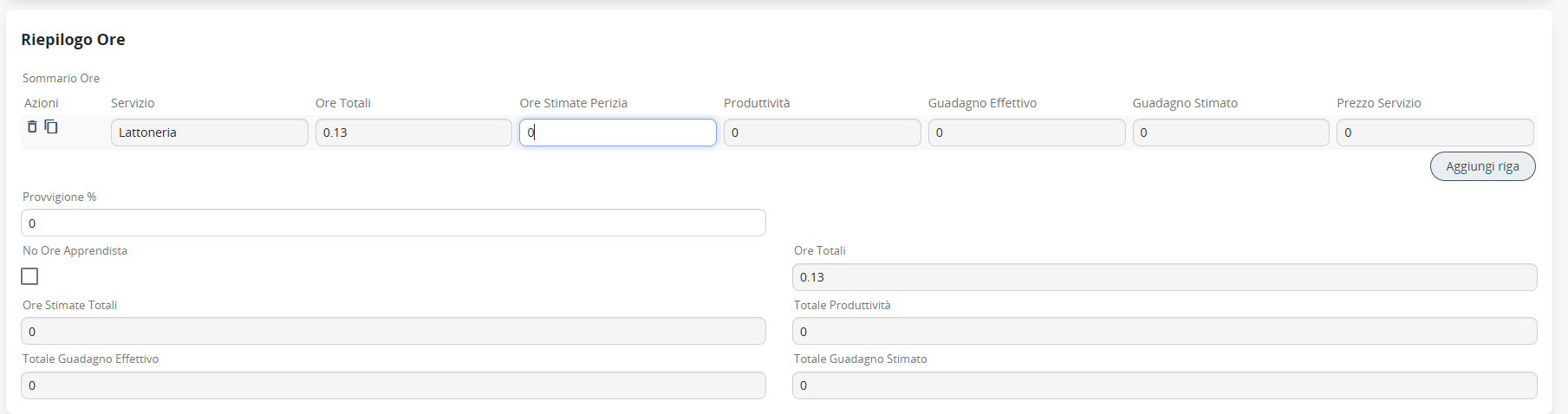Click the Sommario Ore table label
The height and width of the screenshot is (414, 1568).
61,78
